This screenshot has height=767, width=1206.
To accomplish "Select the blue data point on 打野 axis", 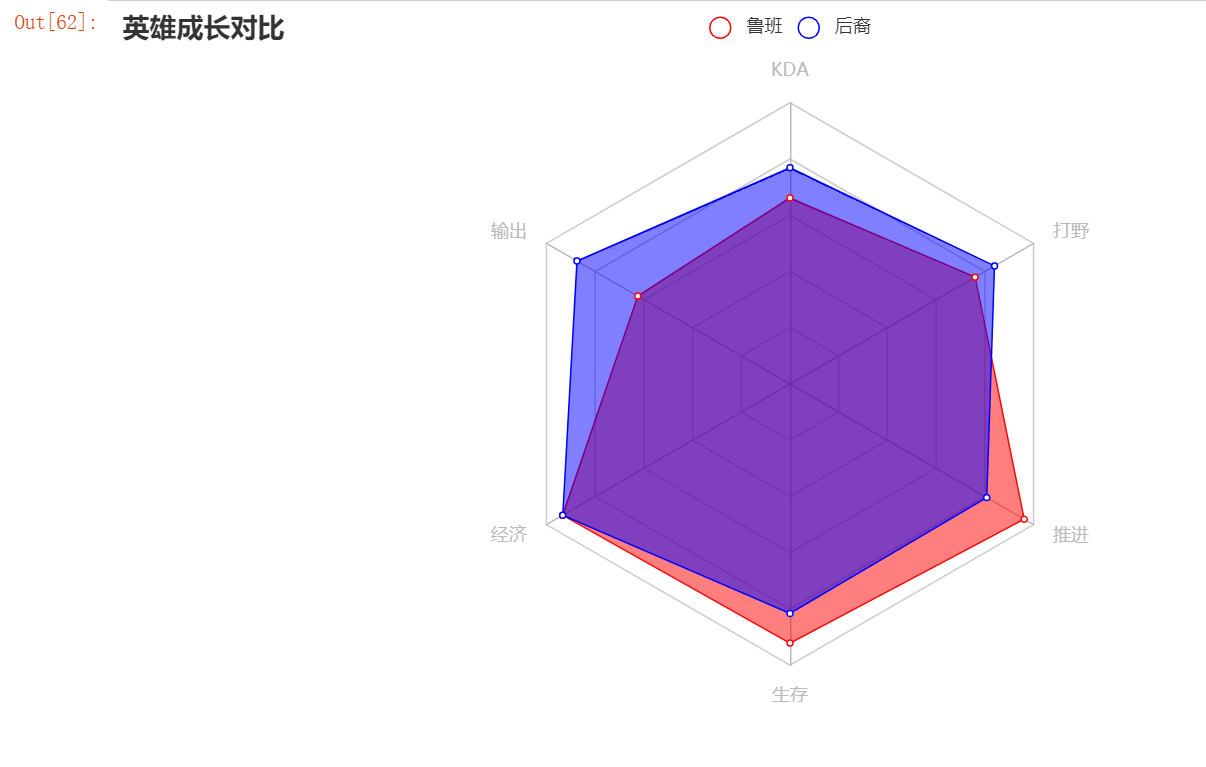I will (994, 266).
